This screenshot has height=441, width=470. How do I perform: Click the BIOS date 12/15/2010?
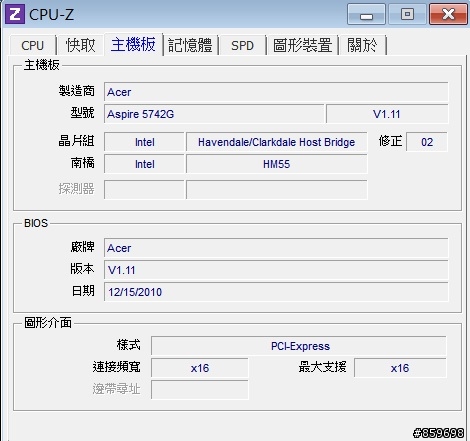coord(276,292)
